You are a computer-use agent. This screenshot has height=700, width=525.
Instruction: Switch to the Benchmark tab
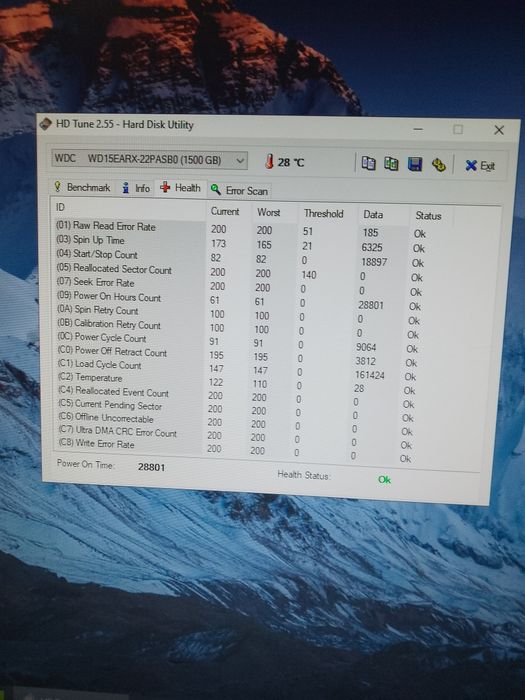[x=83, y=187]
